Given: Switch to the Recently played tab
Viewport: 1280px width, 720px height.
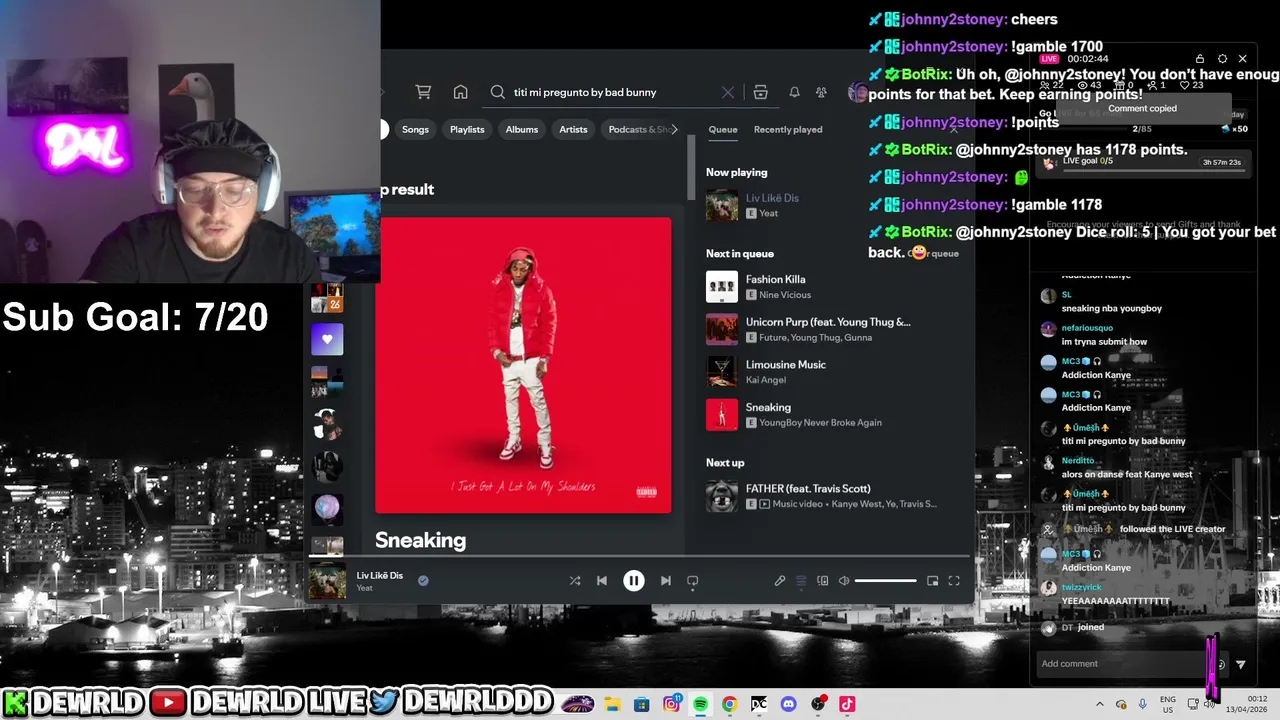Looking at the screenshot, I should click(x=788, y=129).
